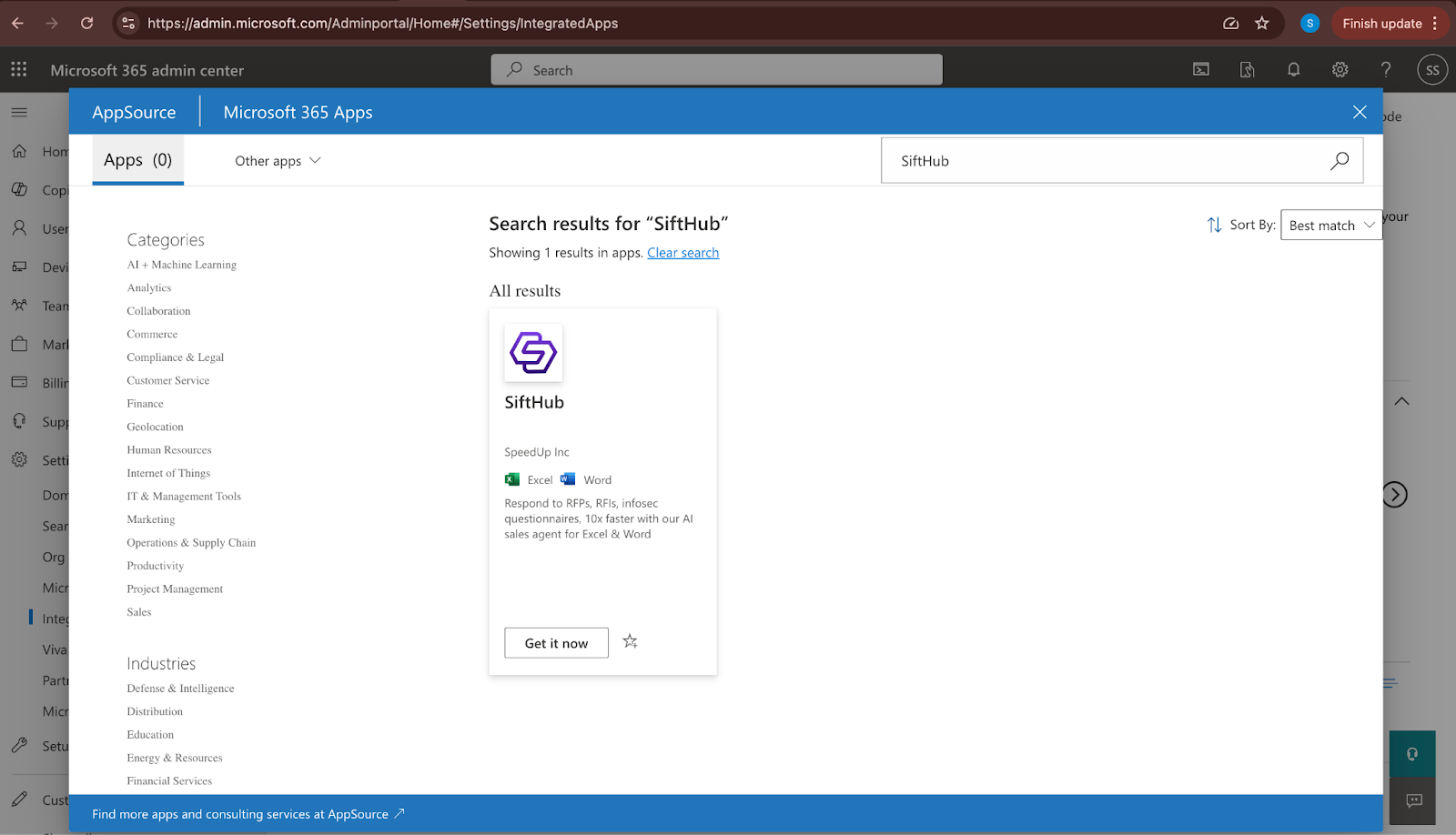Click the SiftHub search input field
The height and width of the screenshot is (835, 1456).
pos(1106,161)
